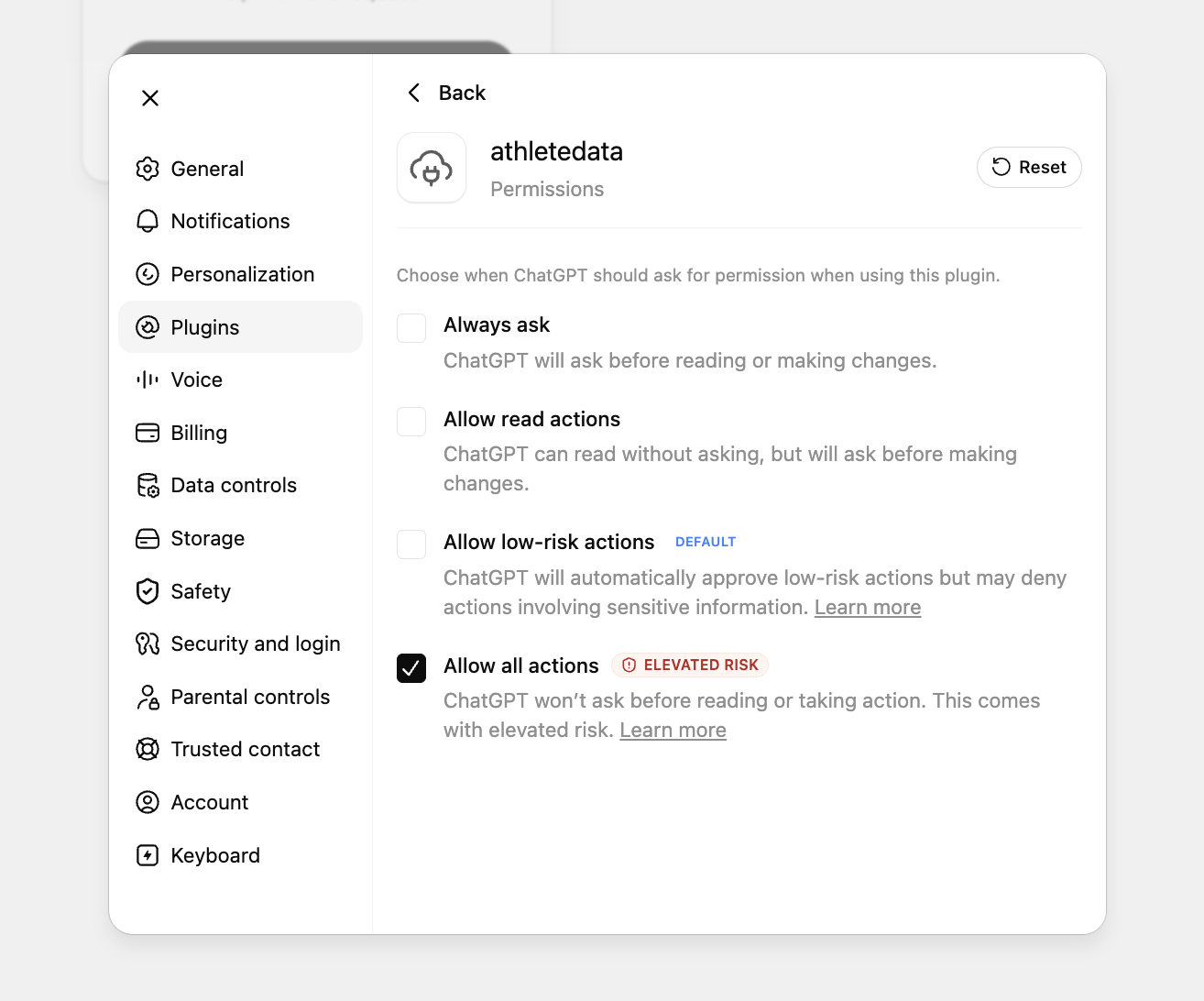This screenshot has width=1204, height=1001.
Task: Click the Always ask option label
Action: [x=497, y=324]
